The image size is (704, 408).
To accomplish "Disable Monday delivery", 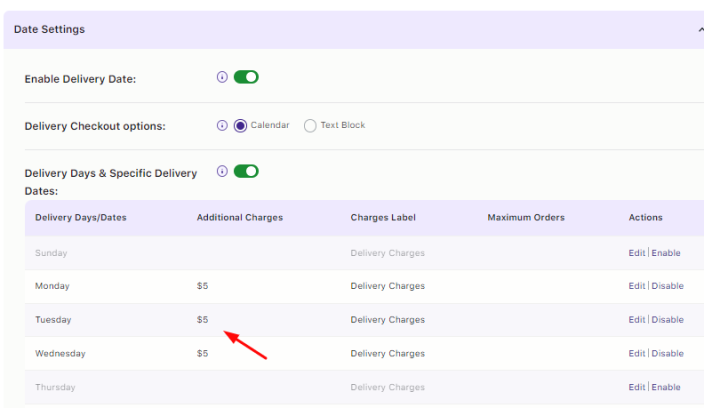I will [668, 286].
